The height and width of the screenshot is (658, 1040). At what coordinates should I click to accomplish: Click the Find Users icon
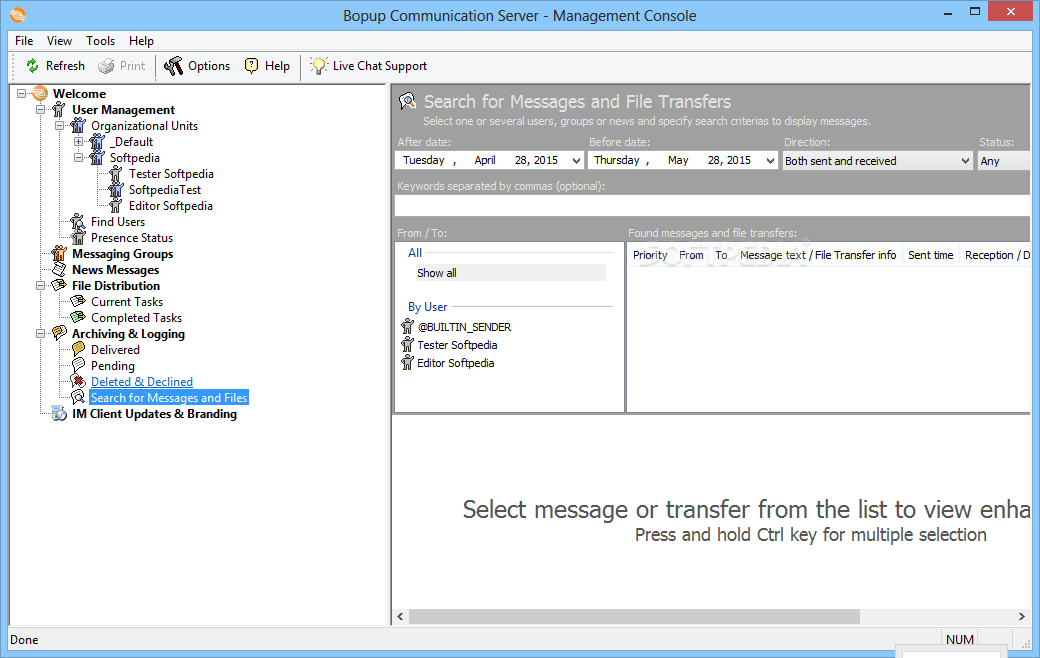[78, 222]
